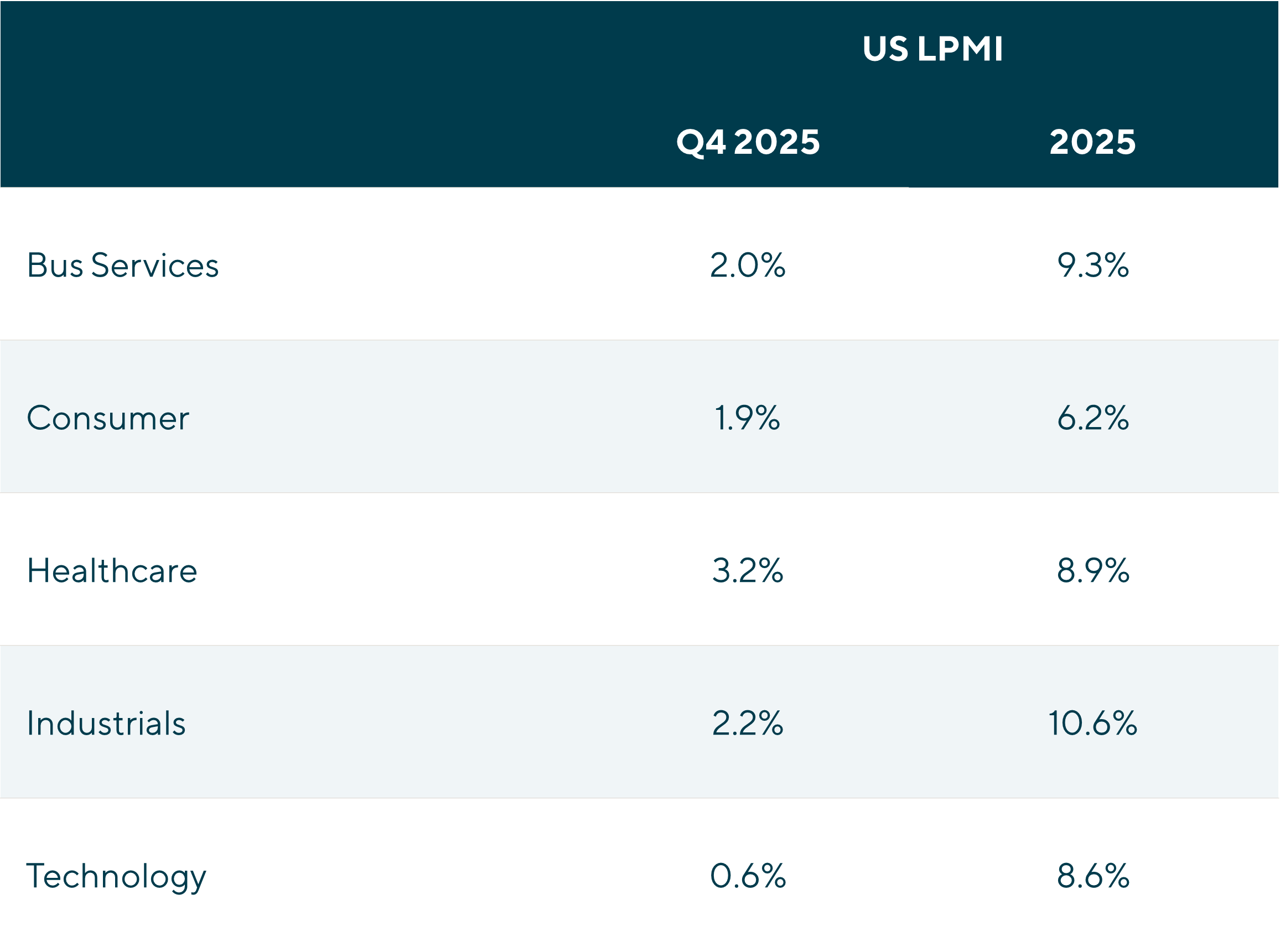Screen dimensions: 1280x952
Task: Click the US LPMI header title
Action: tap(932, 49)
